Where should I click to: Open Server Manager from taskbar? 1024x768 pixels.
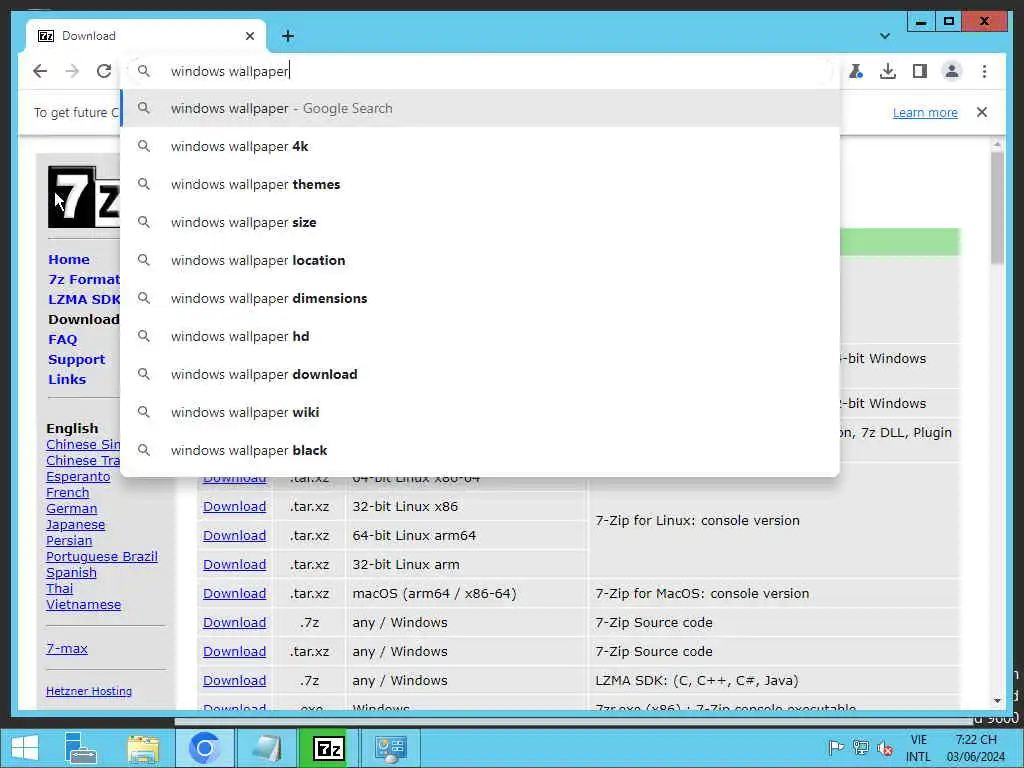[81, 748]
